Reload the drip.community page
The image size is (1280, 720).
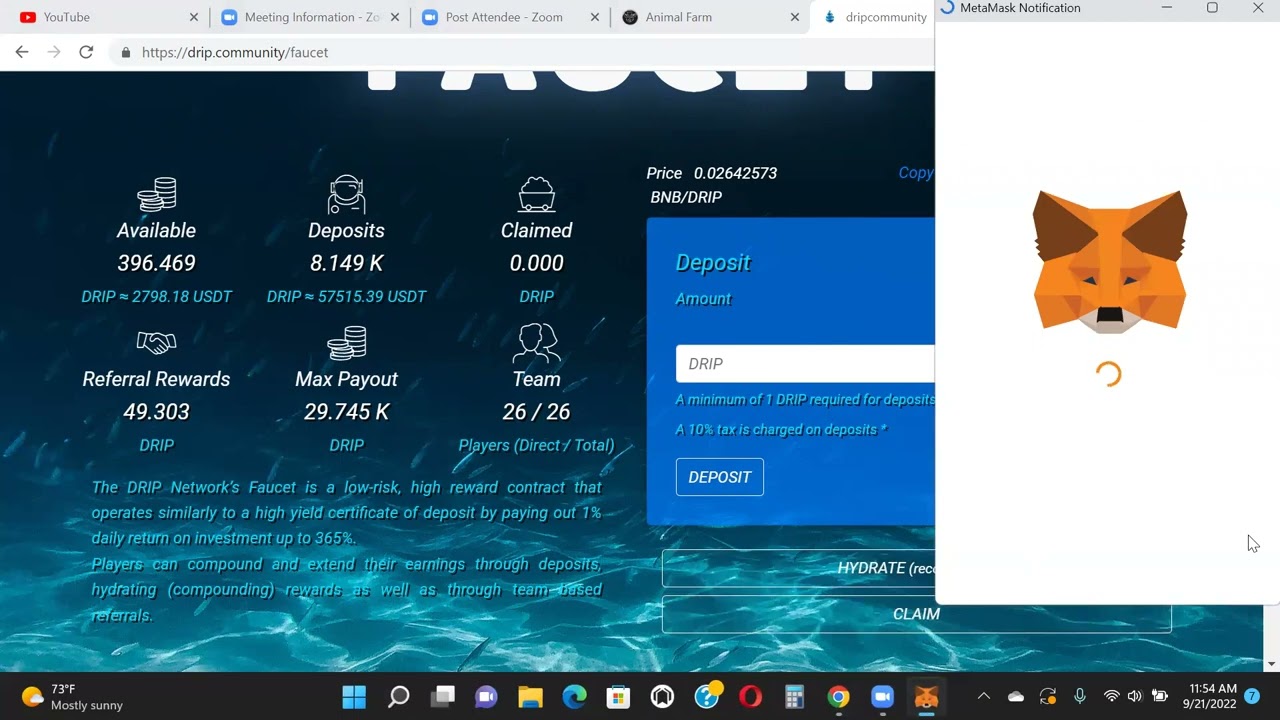tap(86, 52)
